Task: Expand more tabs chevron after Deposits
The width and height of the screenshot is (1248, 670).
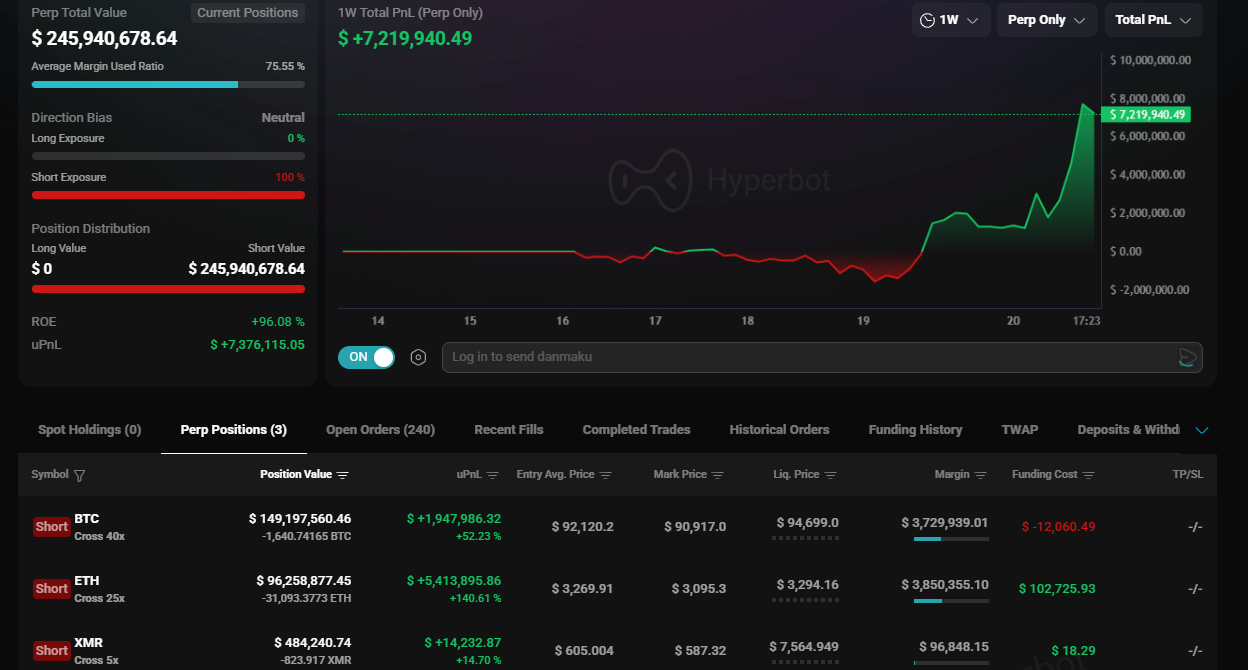Action: point(1202,430)
